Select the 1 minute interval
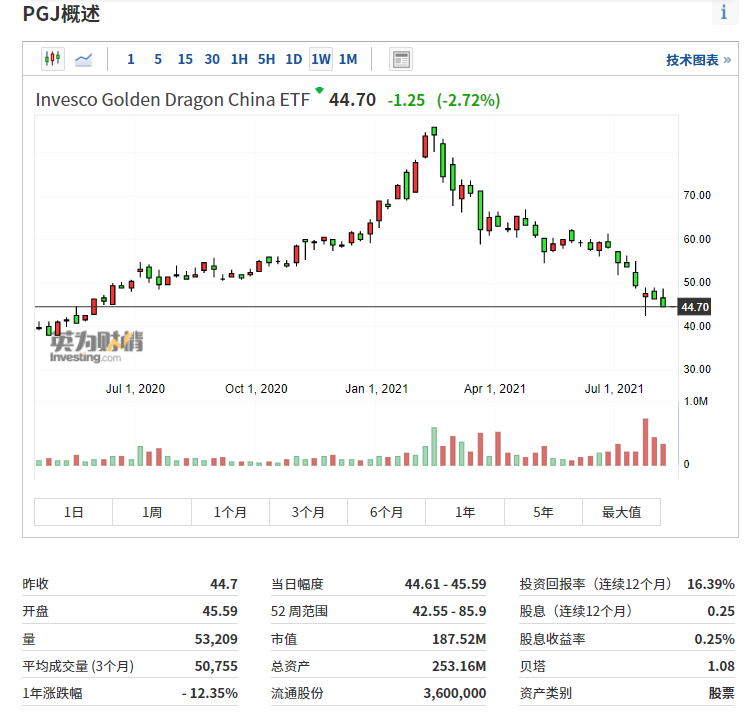The width and height of the screenshot is (753, 726). 131,60
